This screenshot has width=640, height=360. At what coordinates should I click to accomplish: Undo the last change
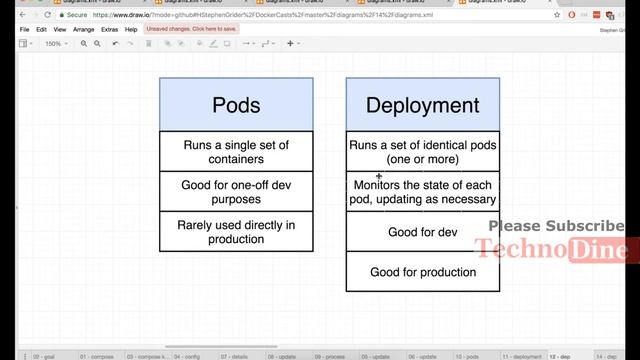coord(116,43)
